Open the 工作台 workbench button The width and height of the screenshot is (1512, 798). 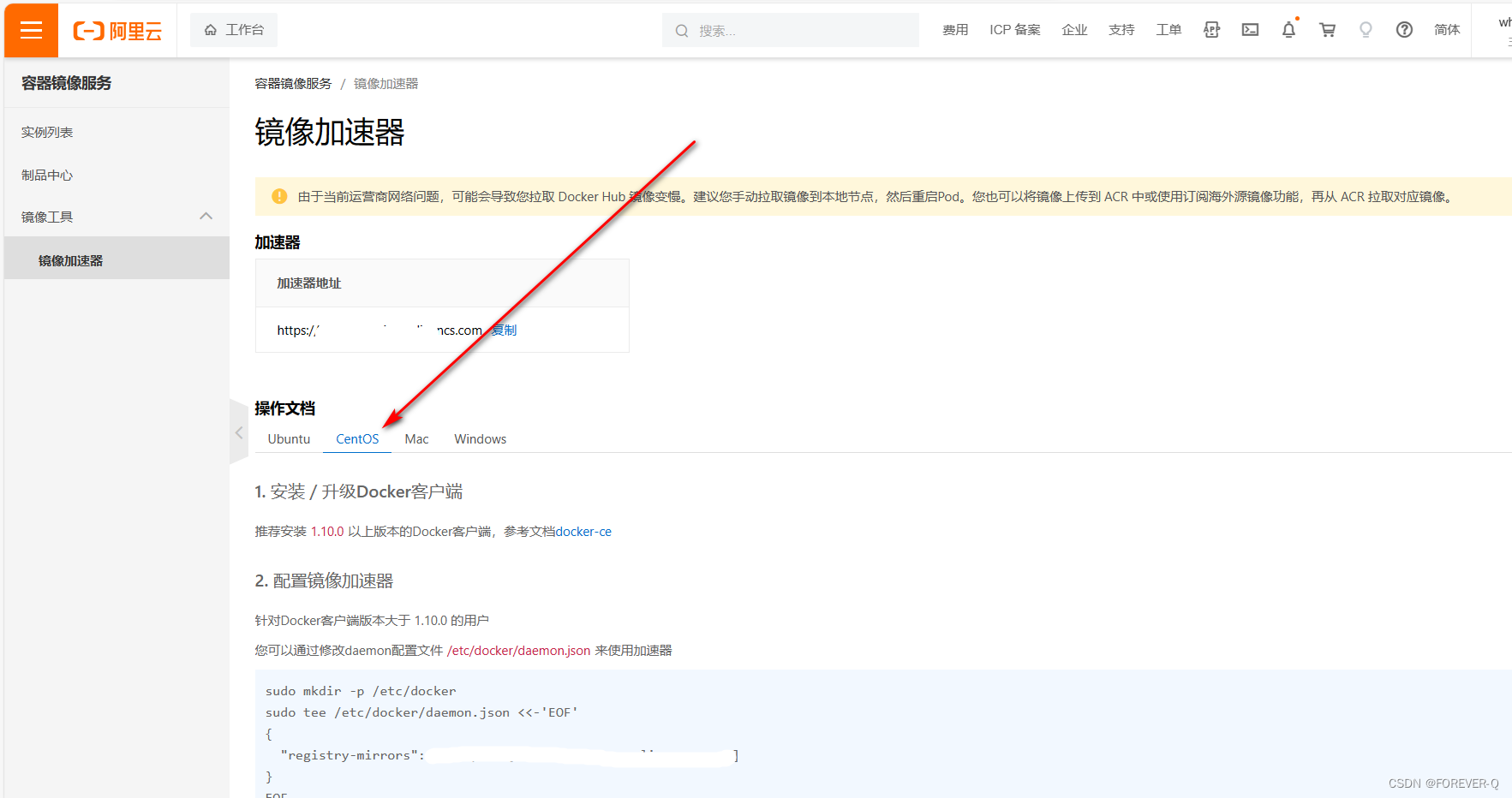(x=234, y=30)
